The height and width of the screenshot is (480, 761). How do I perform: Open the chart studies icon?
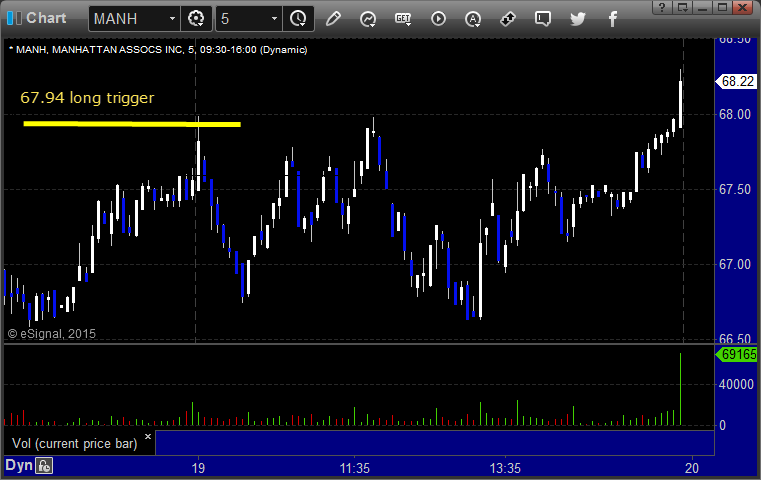[x=368, y=19]
